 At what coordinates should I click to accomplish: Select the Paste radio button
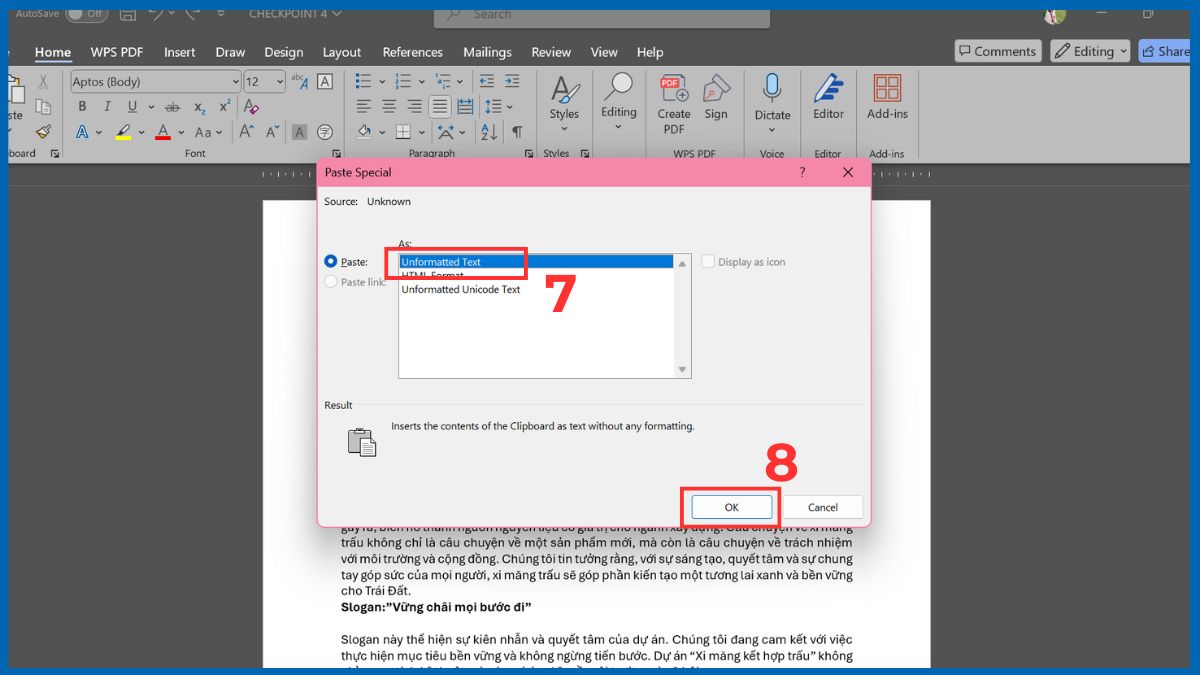pyautogui.click(x=331, y=261)
